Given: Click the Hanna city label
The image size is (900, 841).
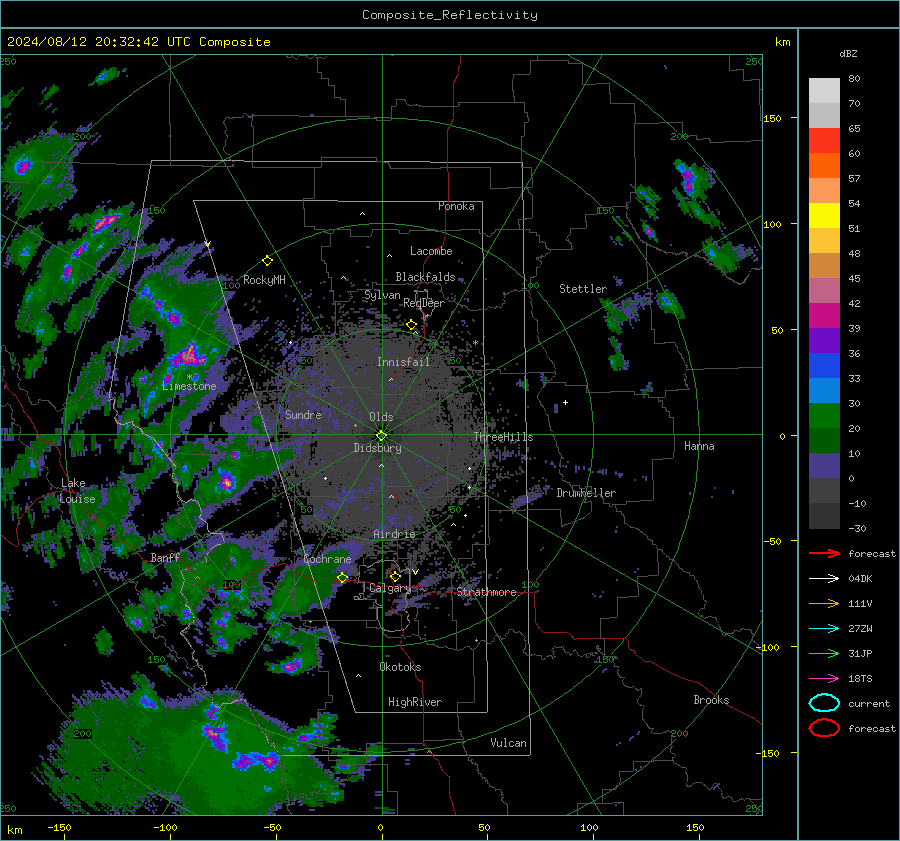Looking at the screenshot, I should (x=699, y=446).
